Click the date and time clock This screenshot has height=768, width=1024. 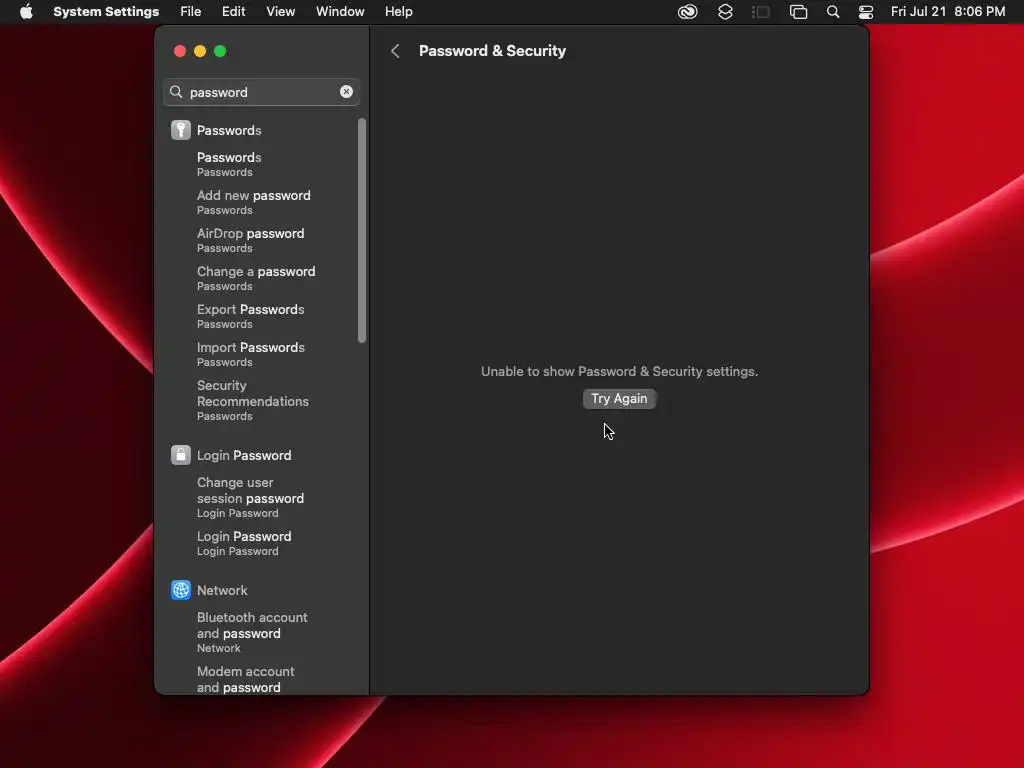click(948, 12)
